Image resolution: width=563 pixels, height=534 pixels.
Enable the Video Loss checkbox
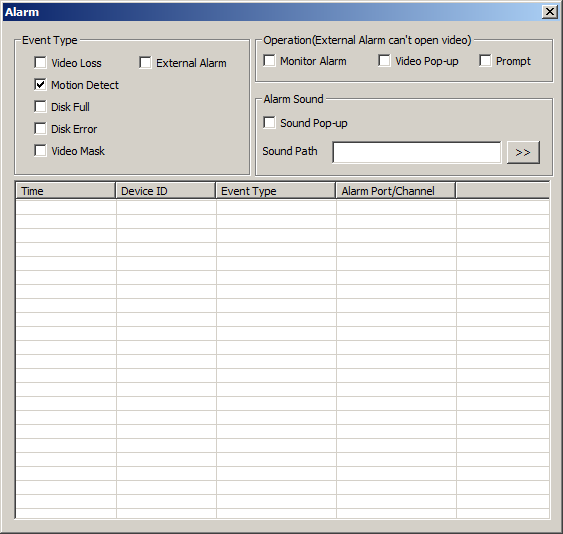[40, 62]
